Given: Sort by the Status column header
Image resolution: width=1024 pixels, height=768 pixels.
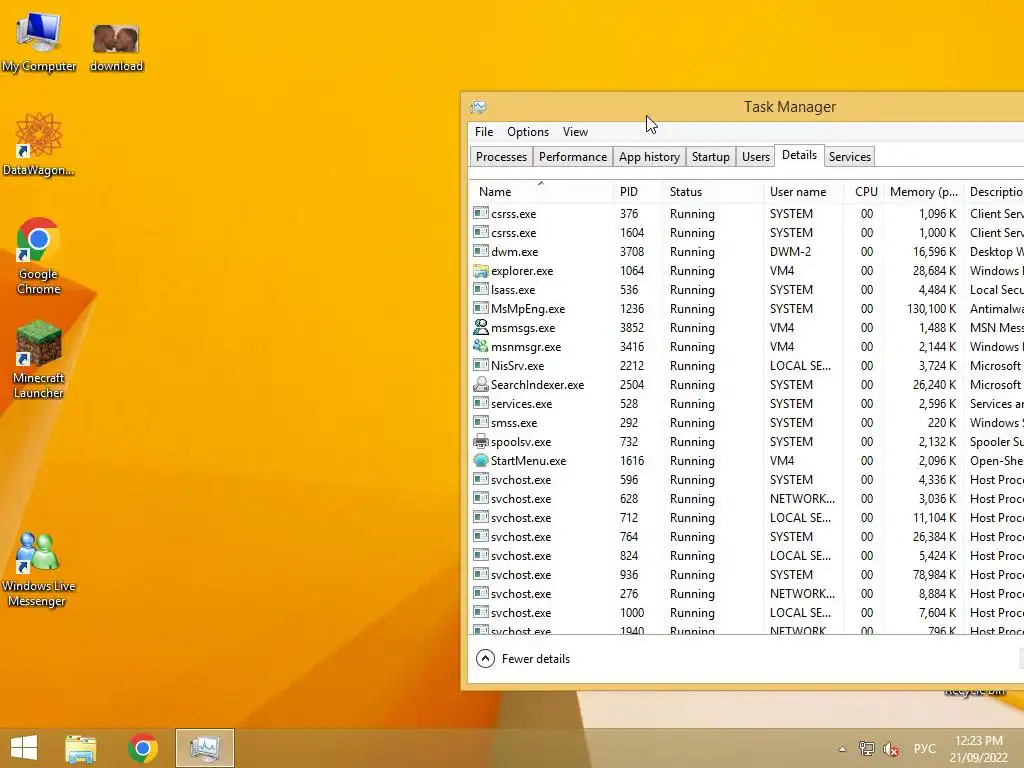Looking at the screenshot, I should coord(713,191).
